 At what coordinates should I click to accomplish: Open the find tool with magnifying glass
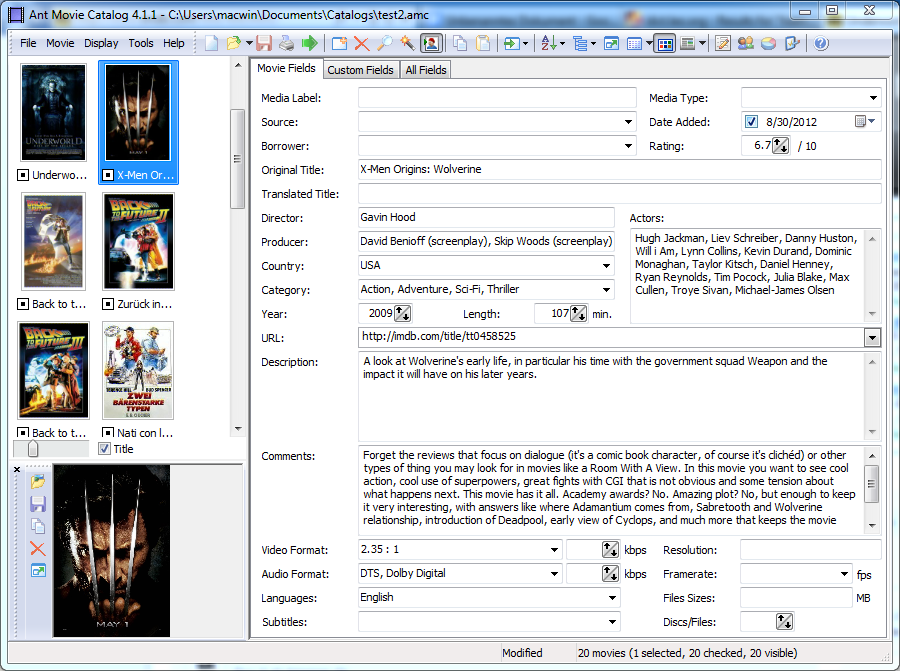tap(384, 44)
